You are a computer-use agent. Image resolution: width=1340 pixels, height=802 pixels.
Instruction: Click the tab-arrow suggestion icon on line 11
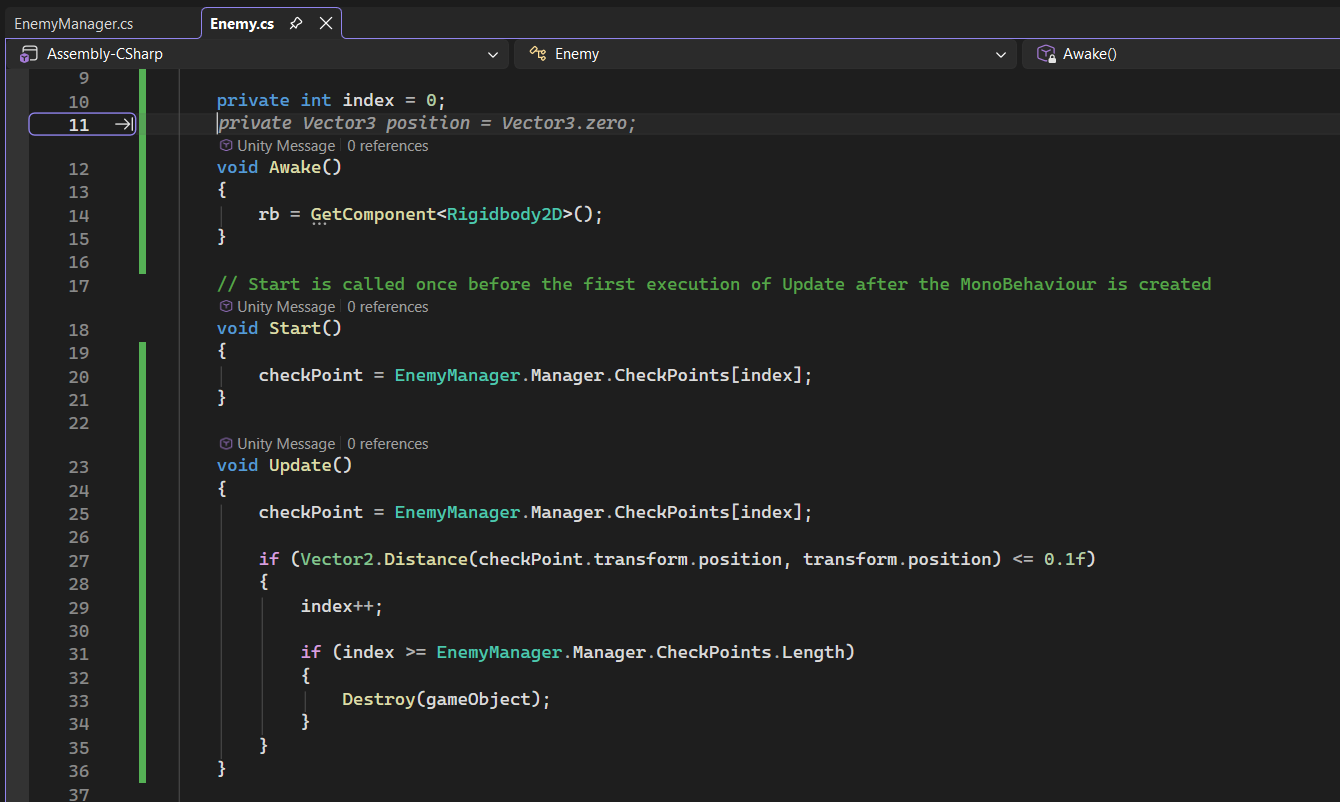(123, 124)
